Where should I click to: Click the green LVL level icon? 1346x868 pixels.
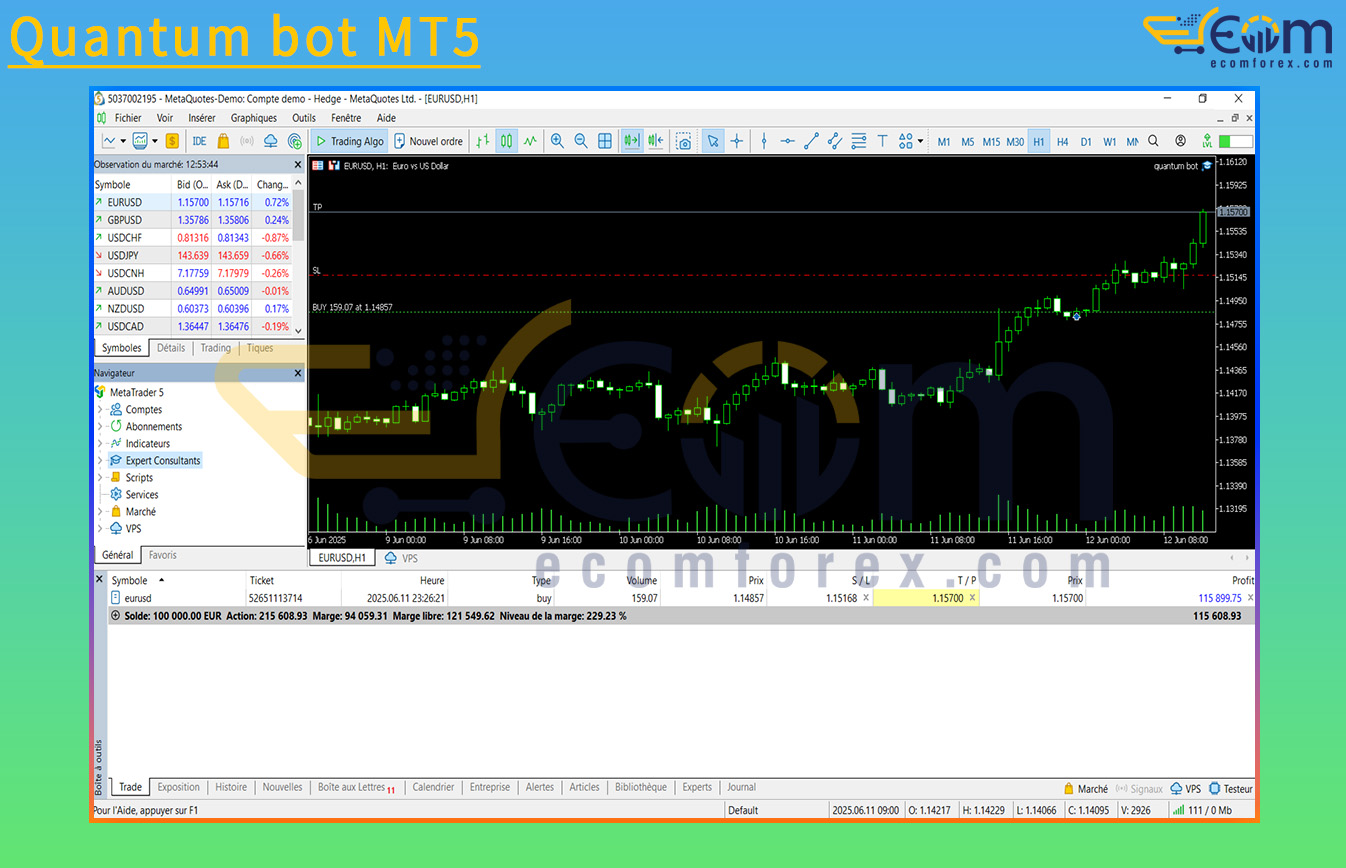pos(1208,141)
